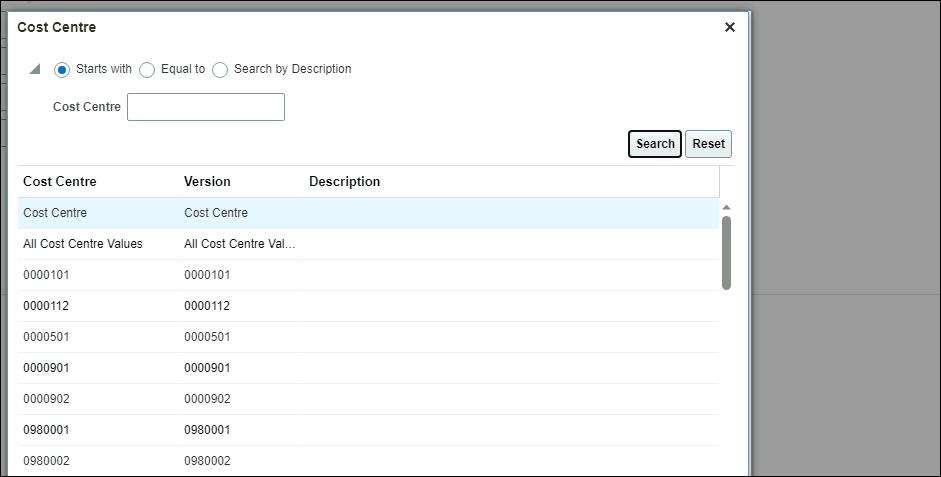Select Search by Description radio option
Screen dimensions: 941x477
click(x=220, y=70)
